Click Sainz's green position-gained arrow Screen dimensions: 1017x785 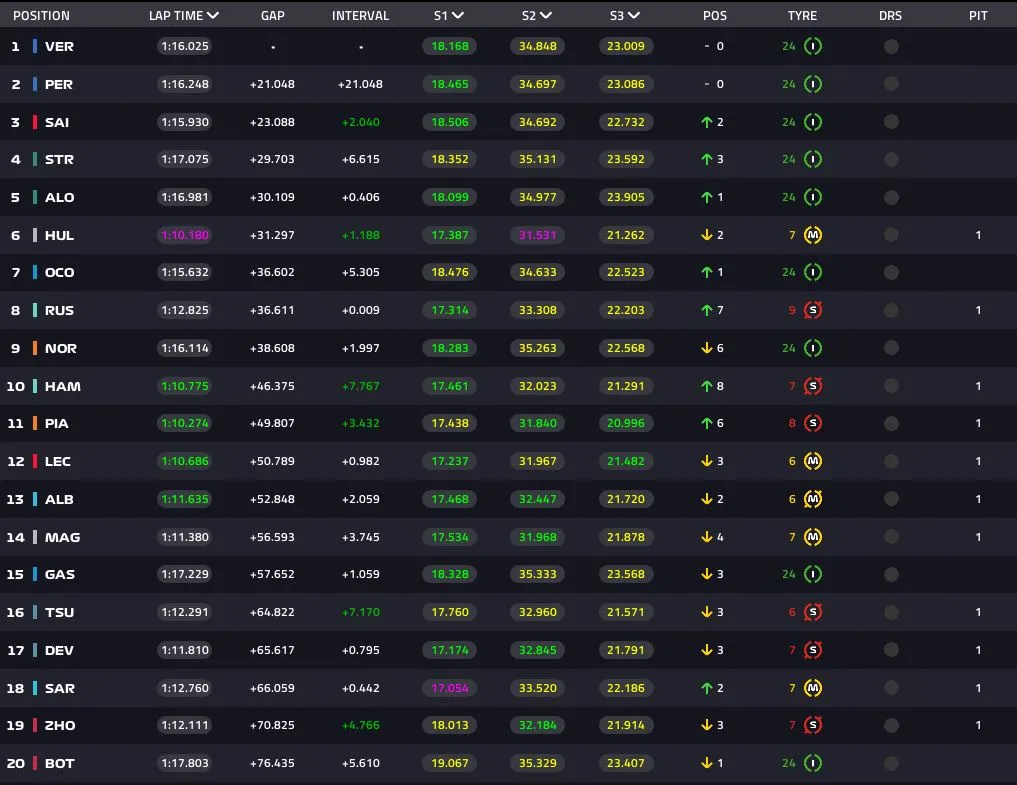click(706, 122)
